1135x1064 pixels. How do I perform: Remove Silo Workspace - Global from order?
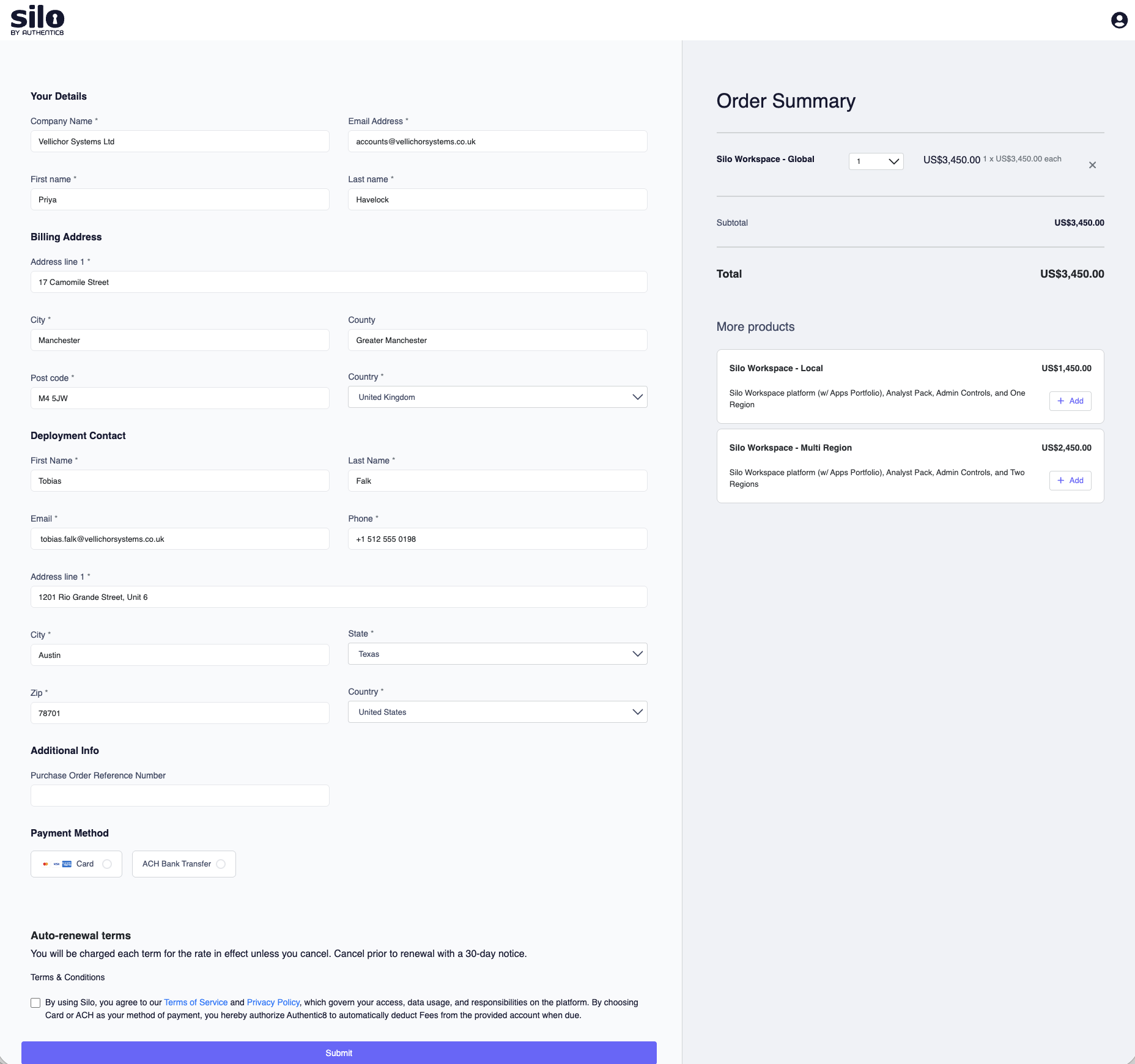click(x=1092, y=165)
